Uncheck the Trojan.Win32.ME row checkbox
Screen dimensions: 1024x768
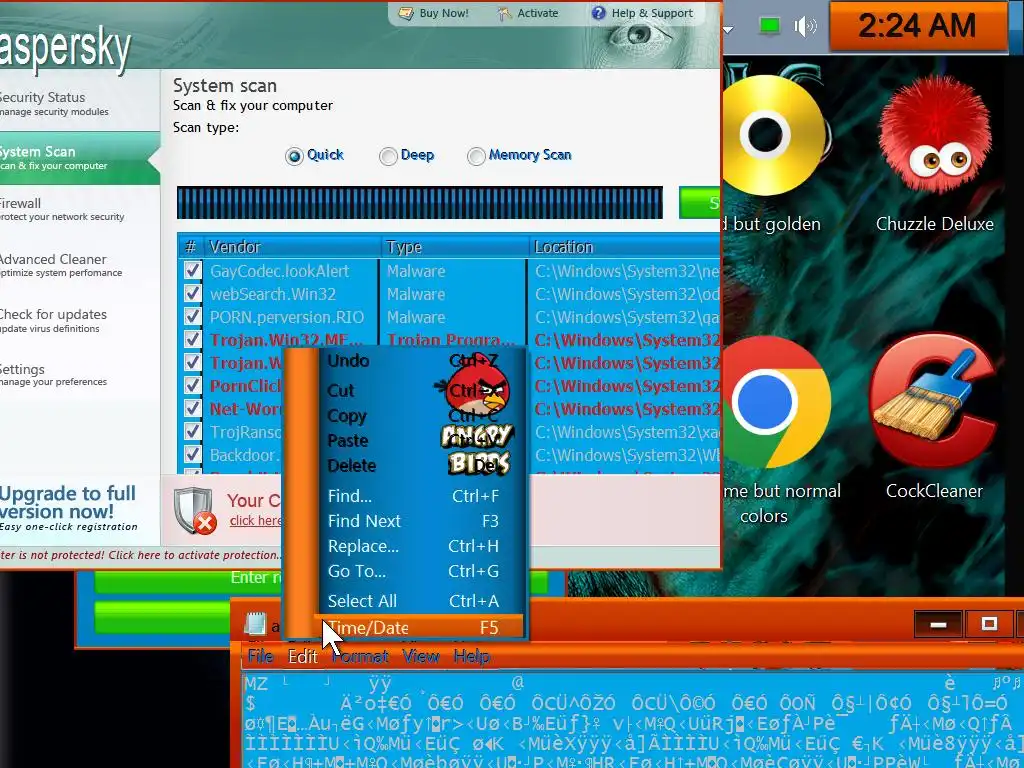[x=192, y=339]
